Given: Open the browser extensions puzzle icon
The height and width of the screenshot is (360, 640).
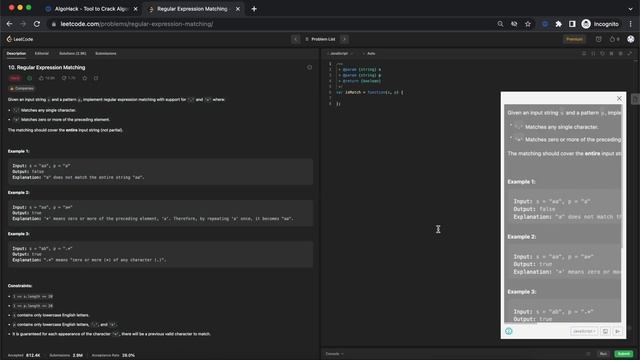Looking at the screenshot, I should pos(558,24).
